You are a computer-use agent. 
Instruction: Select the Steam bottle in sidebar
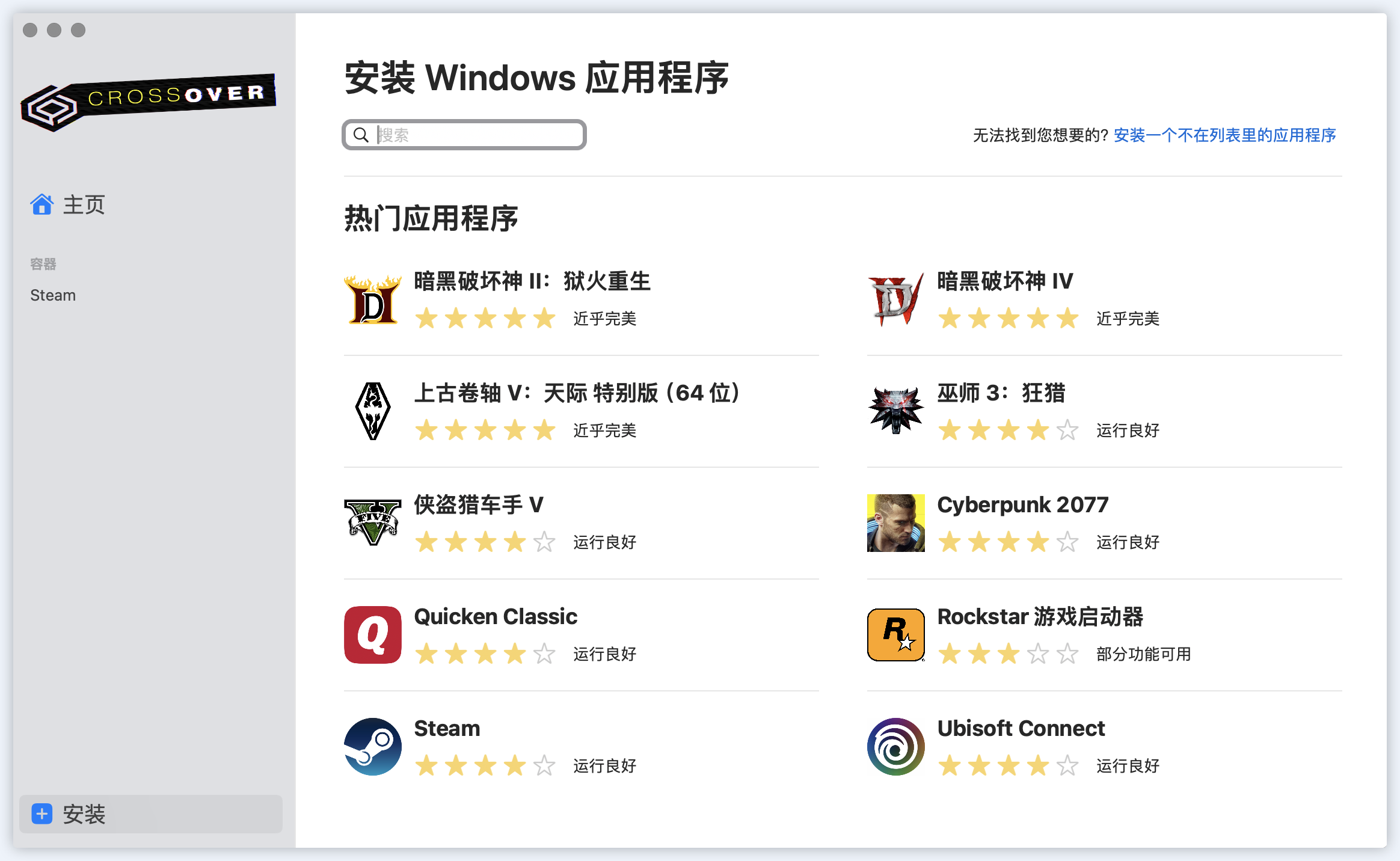(x=53, y=295)
